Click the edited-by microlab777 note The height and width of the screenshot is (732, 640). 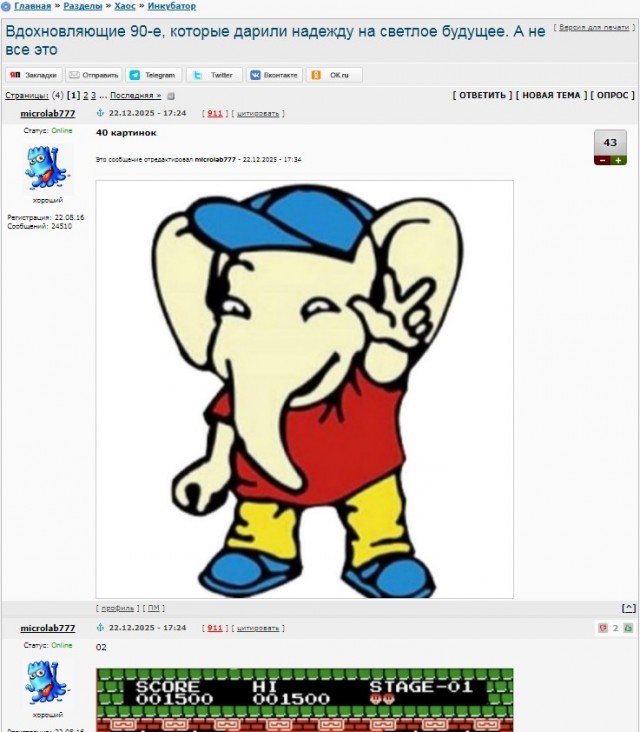[198, 160]
